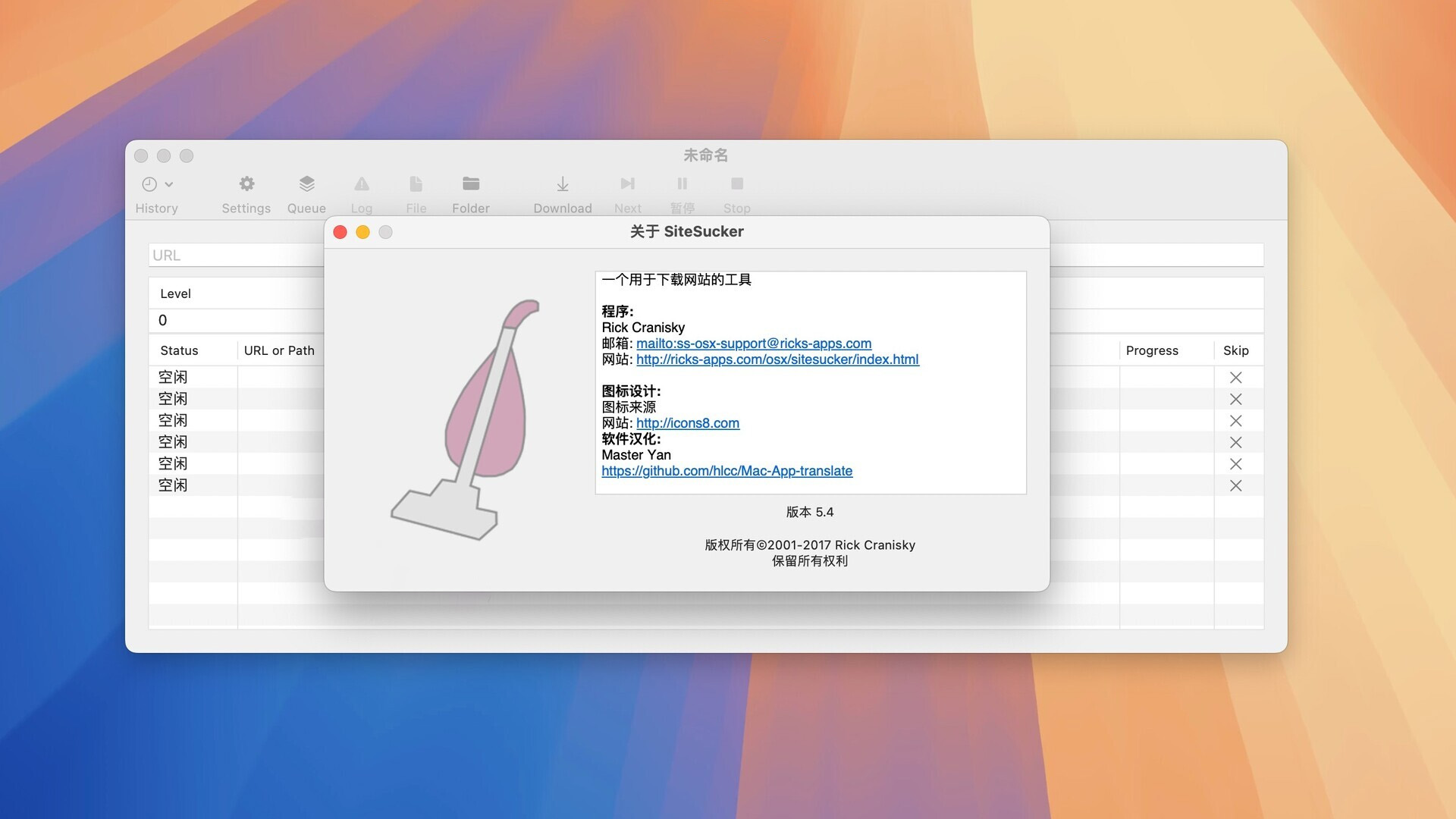Select the Status column header
This screenshot has width=1456, height=819.
click(x=179, y=350)
